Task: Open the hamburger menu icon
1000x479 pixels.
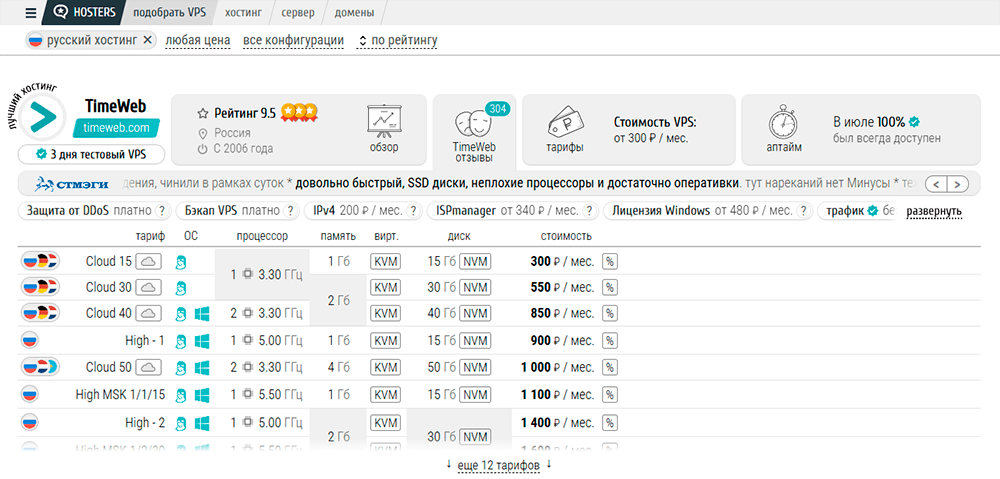Action: point(30,13)
